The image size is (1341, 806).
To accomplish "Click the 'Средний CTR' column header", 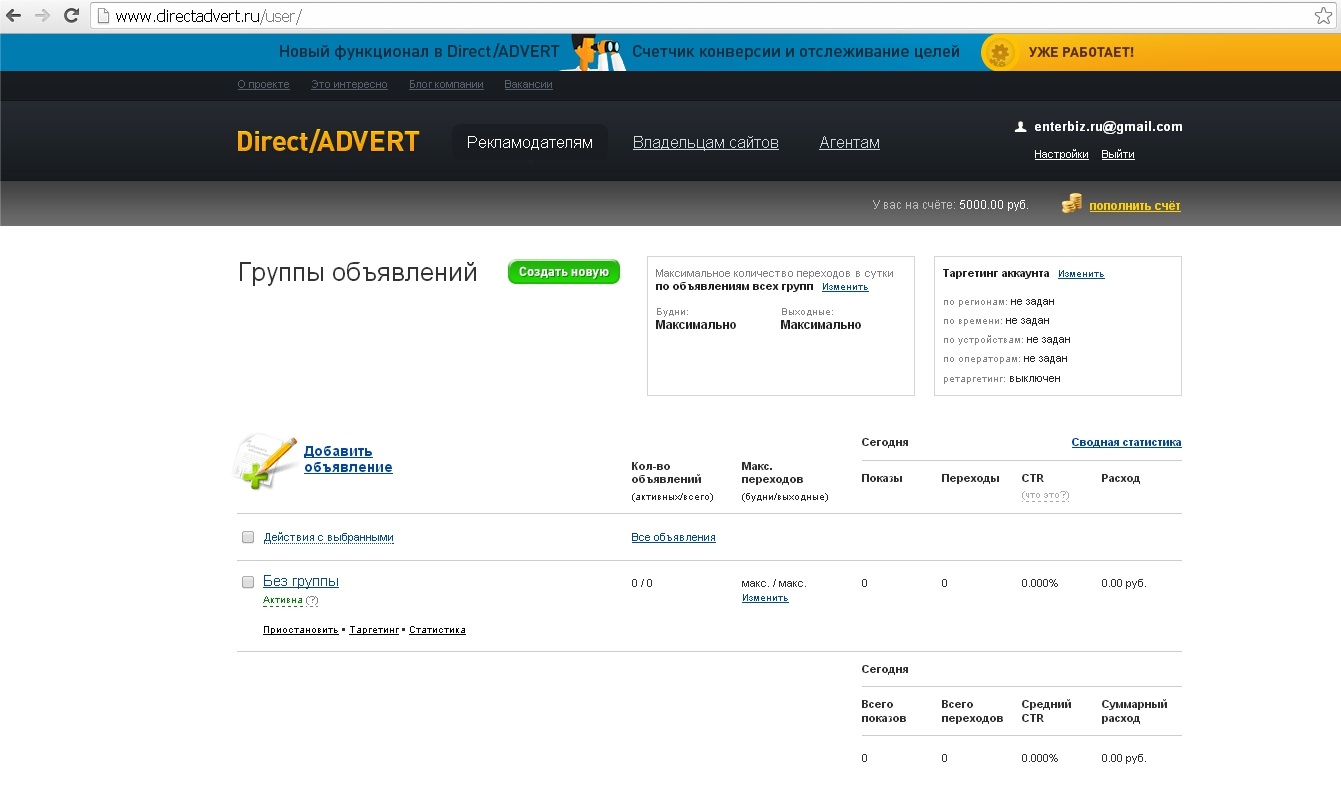I will pyautogui.click(x=1046, y=711).
